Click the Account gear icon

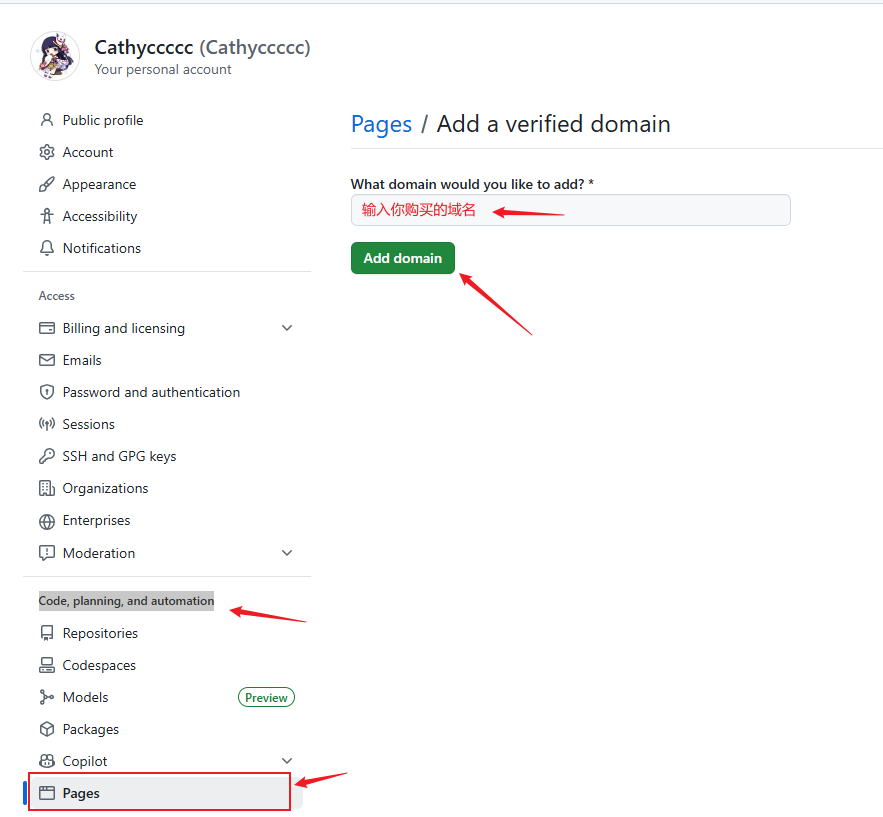click(x=46, y=152)
